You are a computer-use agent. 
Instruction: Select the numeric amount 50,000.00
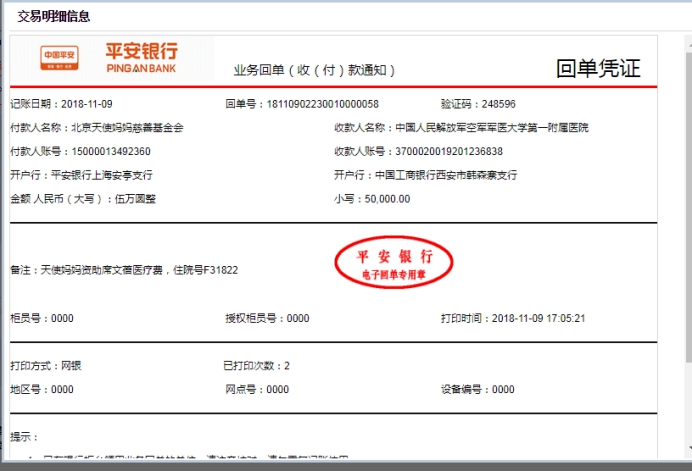[x=387, y=199]
